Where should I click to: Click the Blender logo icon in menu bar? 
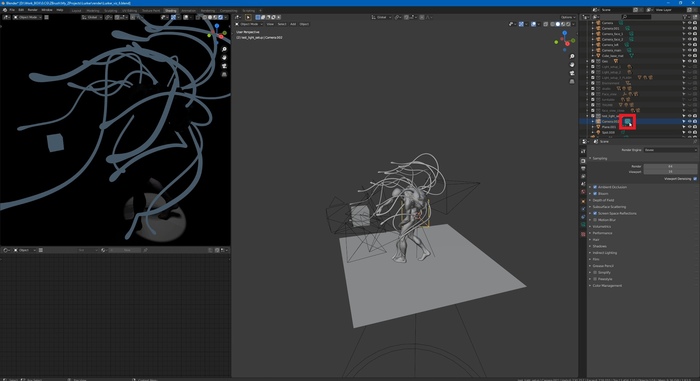pyautogui.click(x=5, y=10)
